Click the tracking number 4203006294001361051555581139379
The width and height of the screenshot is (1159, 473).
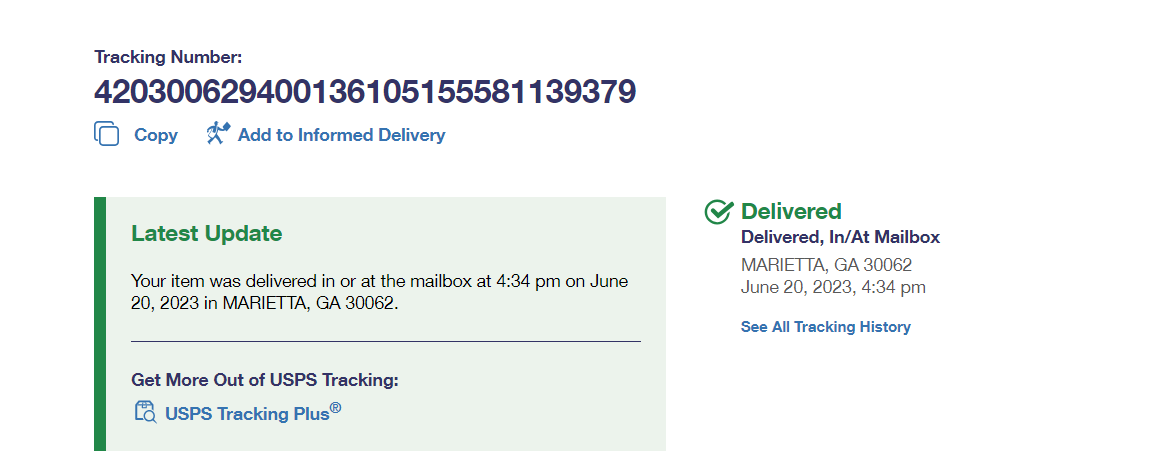coord(365,92)
